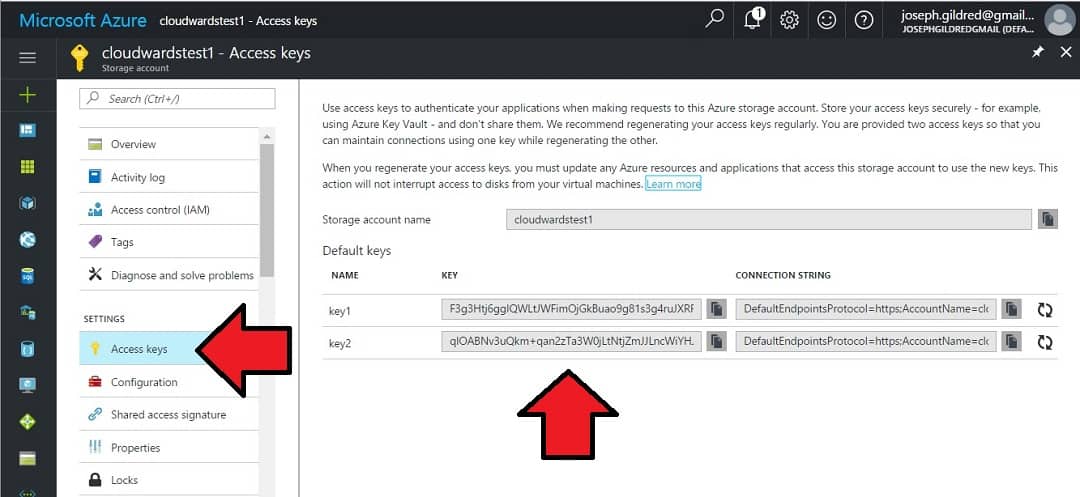
Task: Click the feedback smiley icon
Action: point(827,20)
